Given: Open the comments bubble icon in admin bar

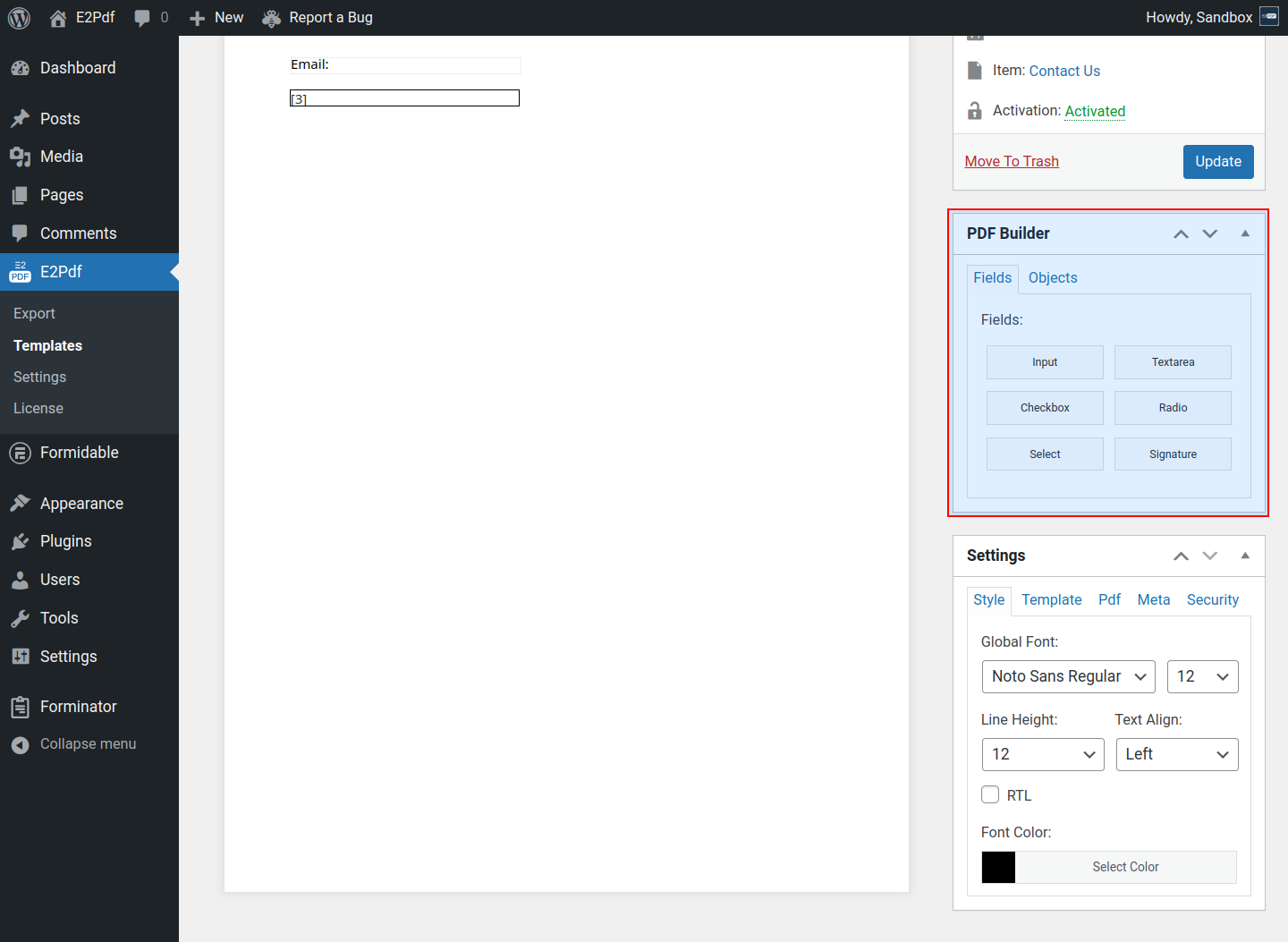Looking at the screenshot, I should point(142,18).
